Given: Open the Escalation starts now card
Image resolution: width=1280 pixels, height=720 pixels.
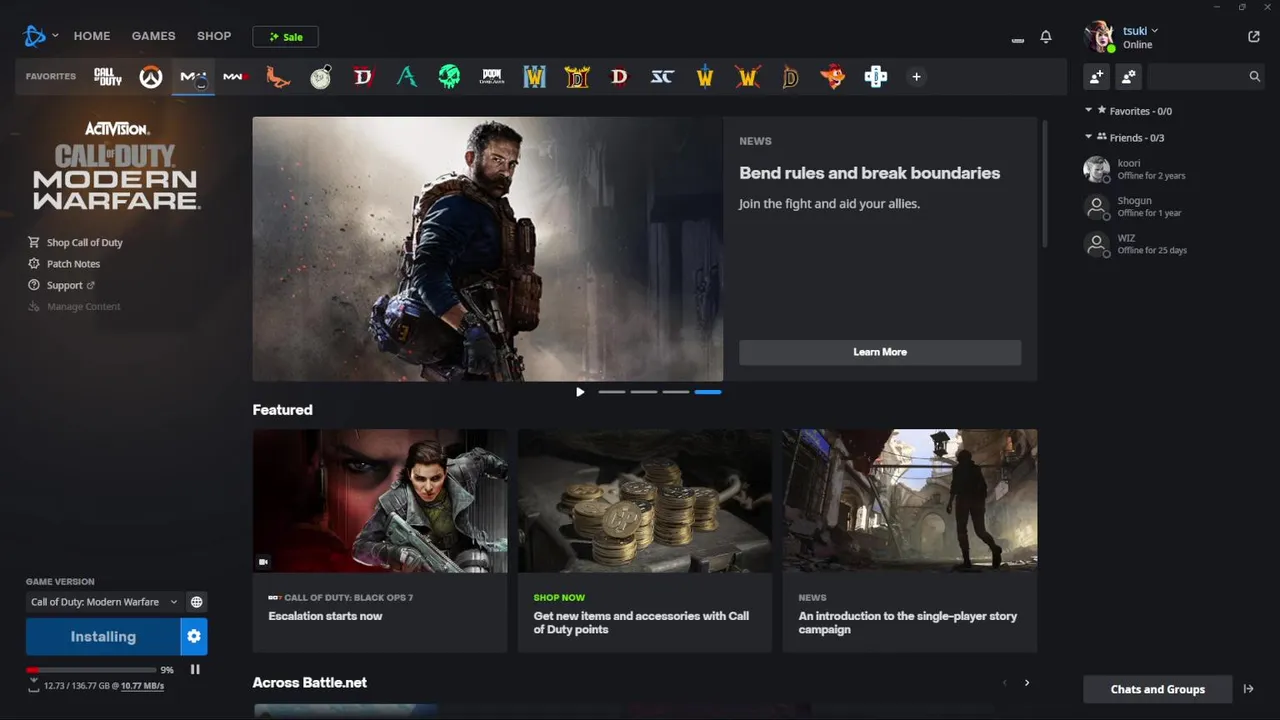Looking at the screenshot, I should click(380, 541).
